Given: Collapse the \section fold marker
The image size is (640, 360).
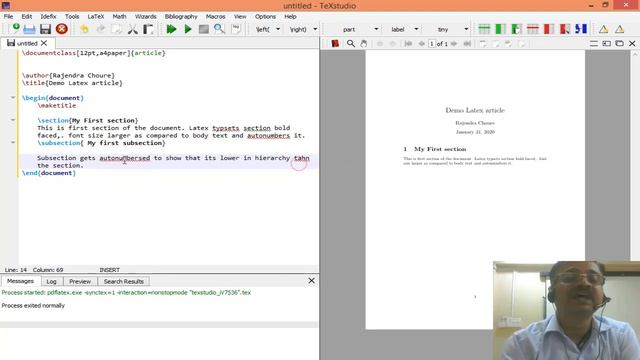Looking at the screenshot, I should coord(13,120).
